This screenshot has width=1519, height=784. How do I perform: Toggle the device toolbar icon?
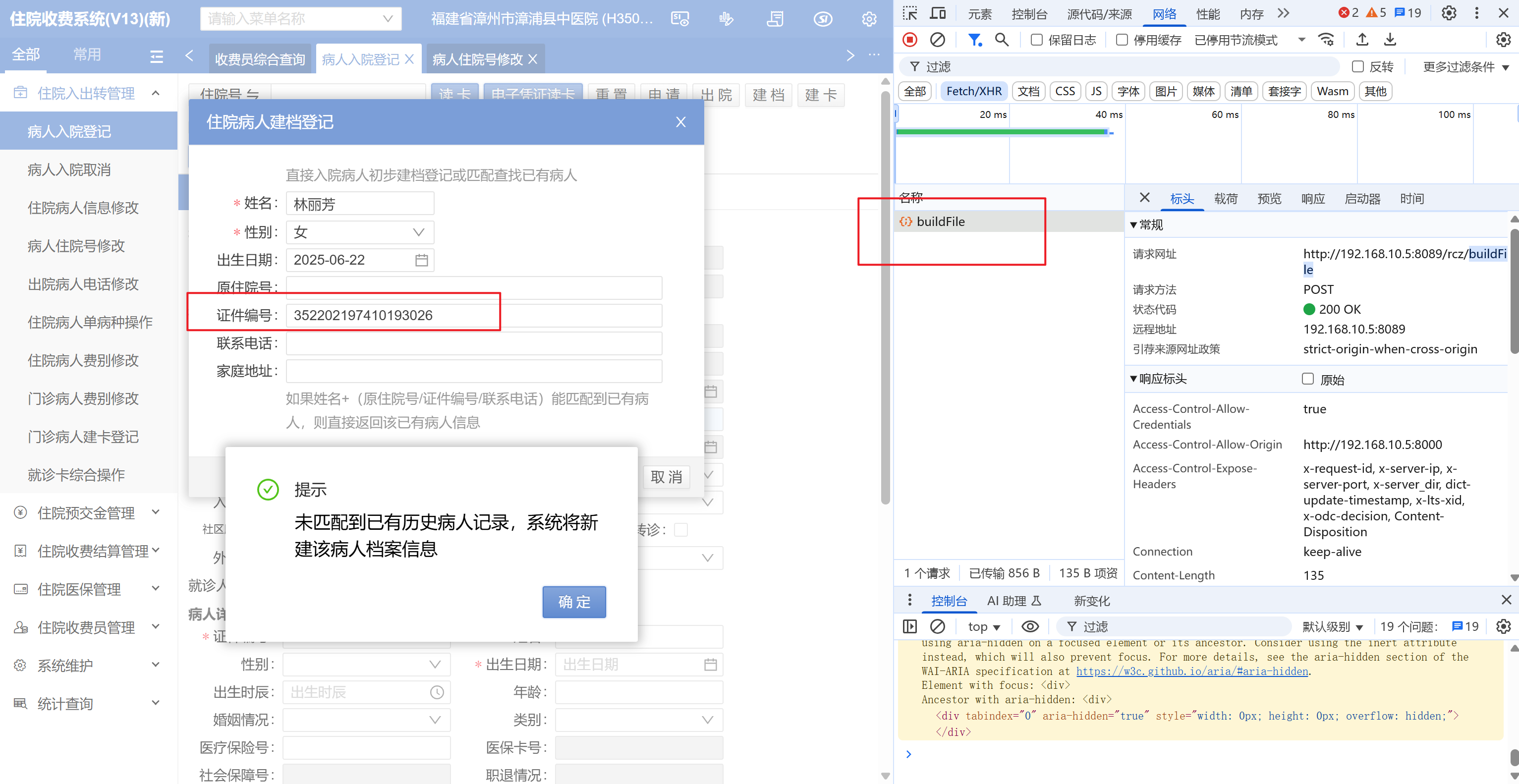click(x=938, y=13)
